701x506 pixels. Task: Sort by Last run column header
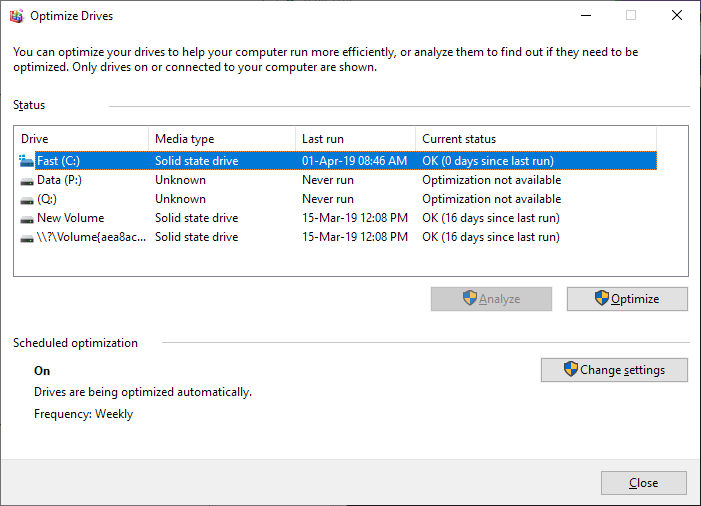355,139
